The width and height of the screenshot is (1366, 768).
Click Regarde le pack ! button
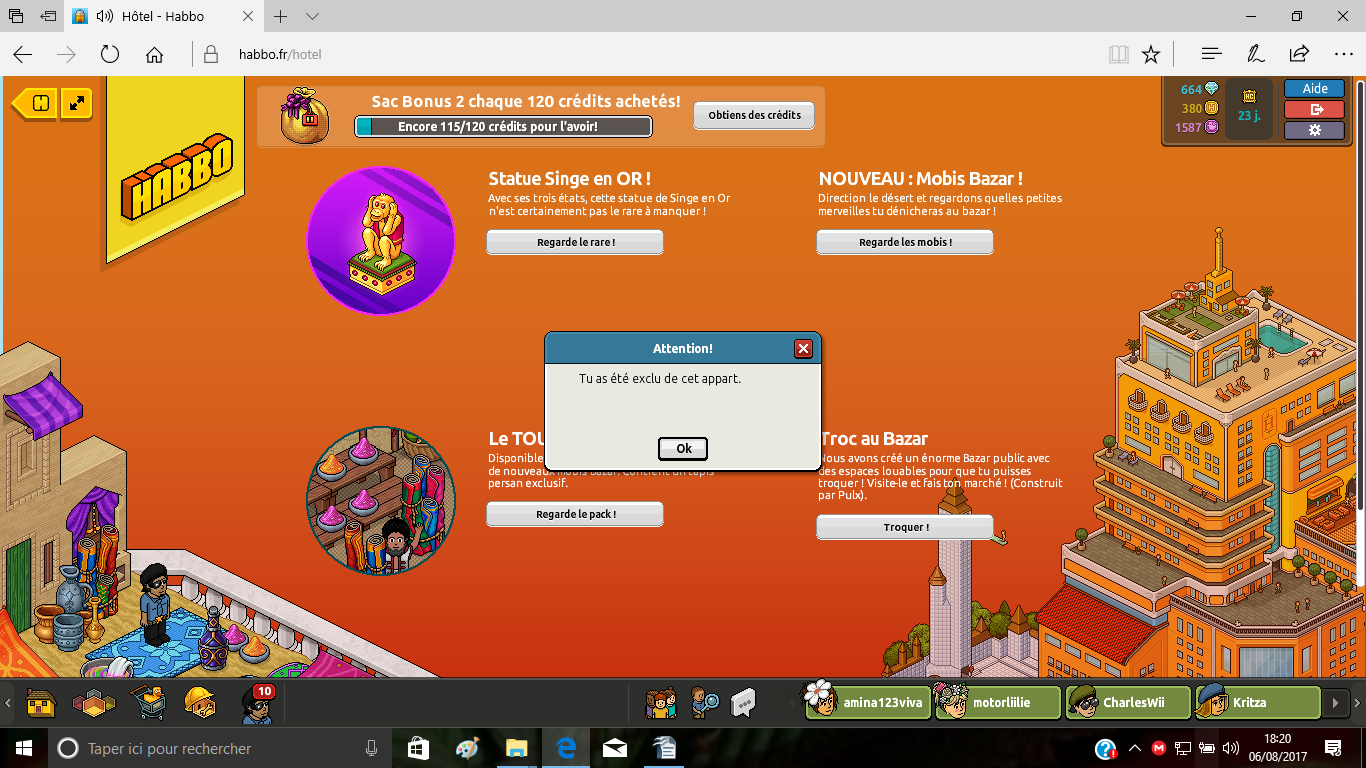(575, 514)
